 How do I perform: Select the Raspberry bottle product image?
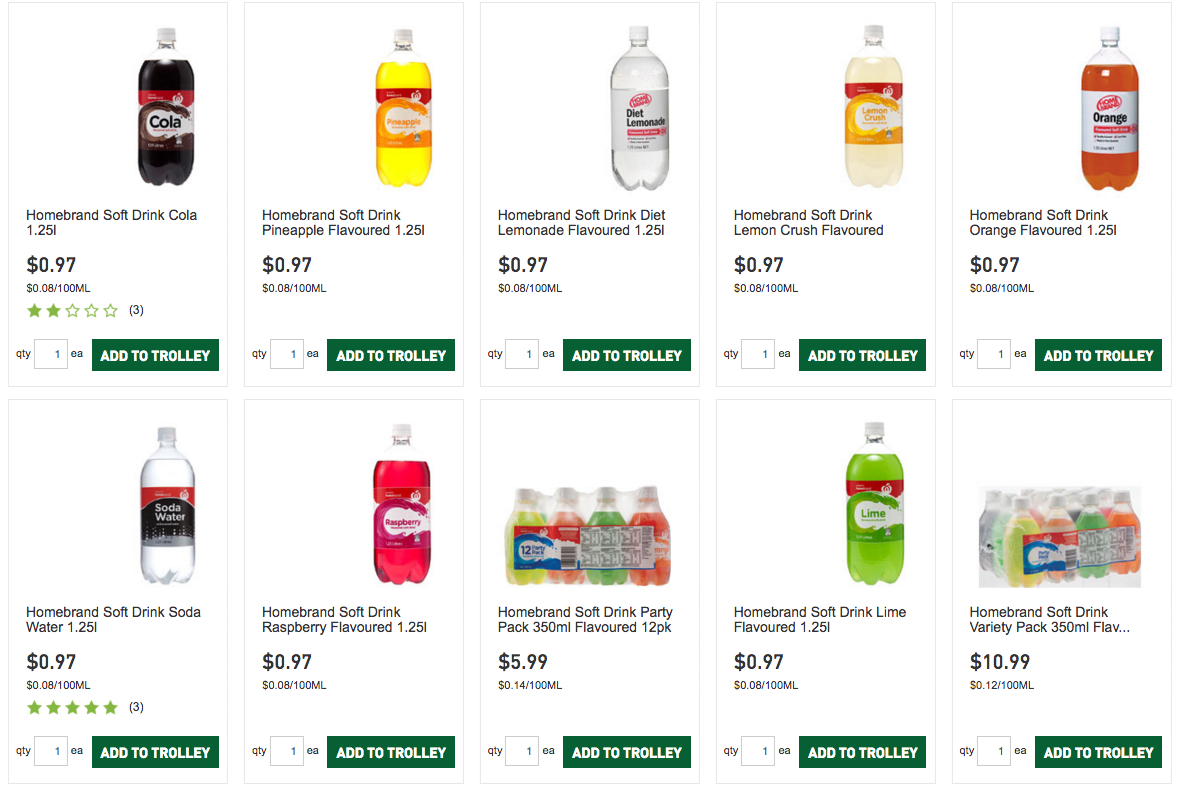[x=403, y=504]
